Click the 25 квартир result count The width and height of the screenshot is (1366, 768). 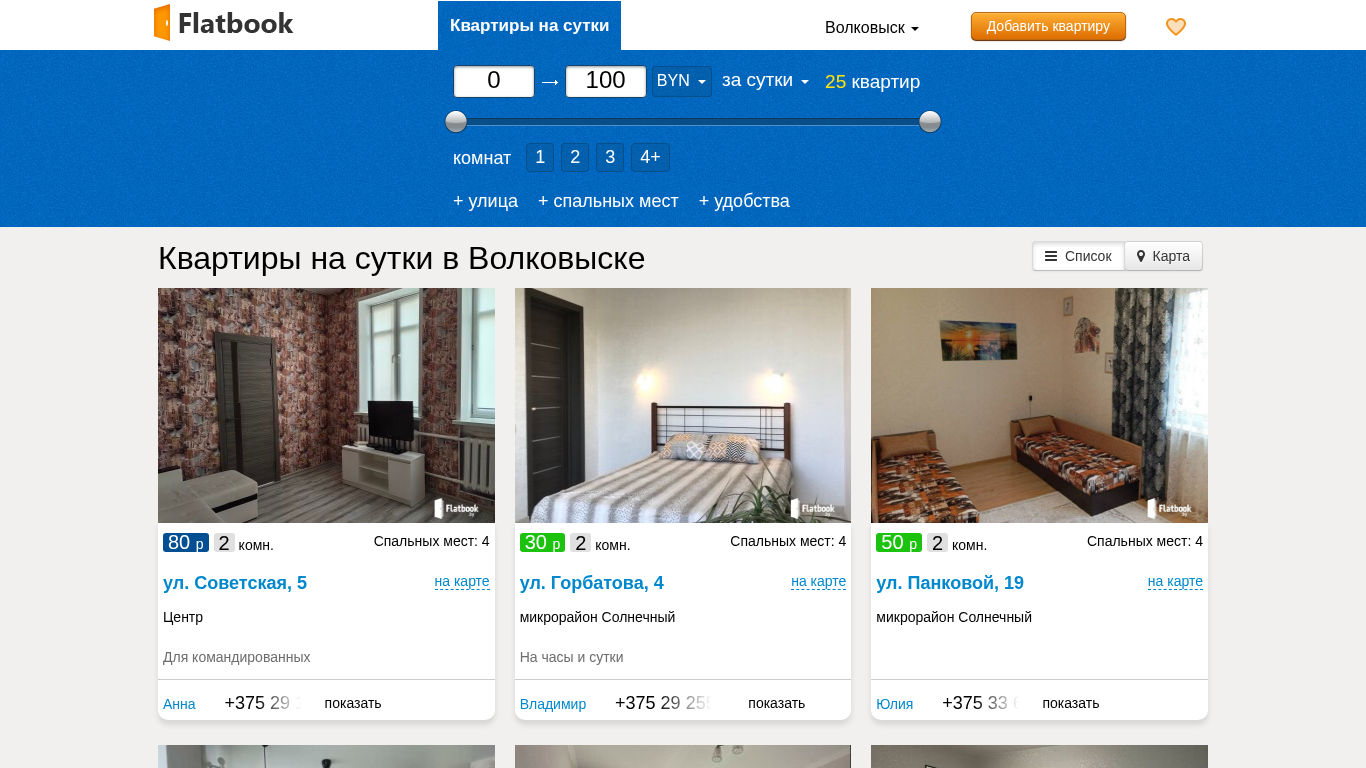[x=872, y=82]
